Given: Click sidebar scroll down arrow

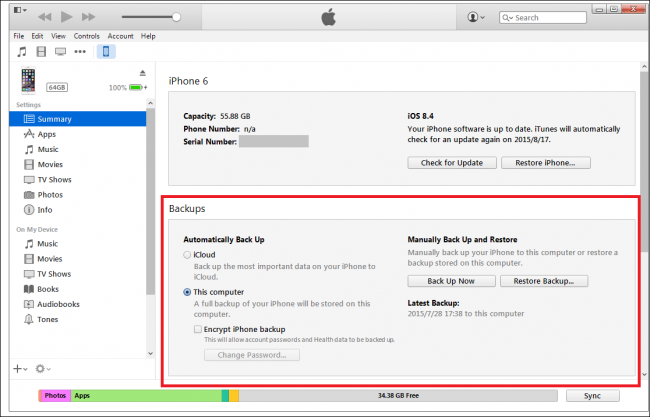Looking at the screenshot, I should 150,354.
